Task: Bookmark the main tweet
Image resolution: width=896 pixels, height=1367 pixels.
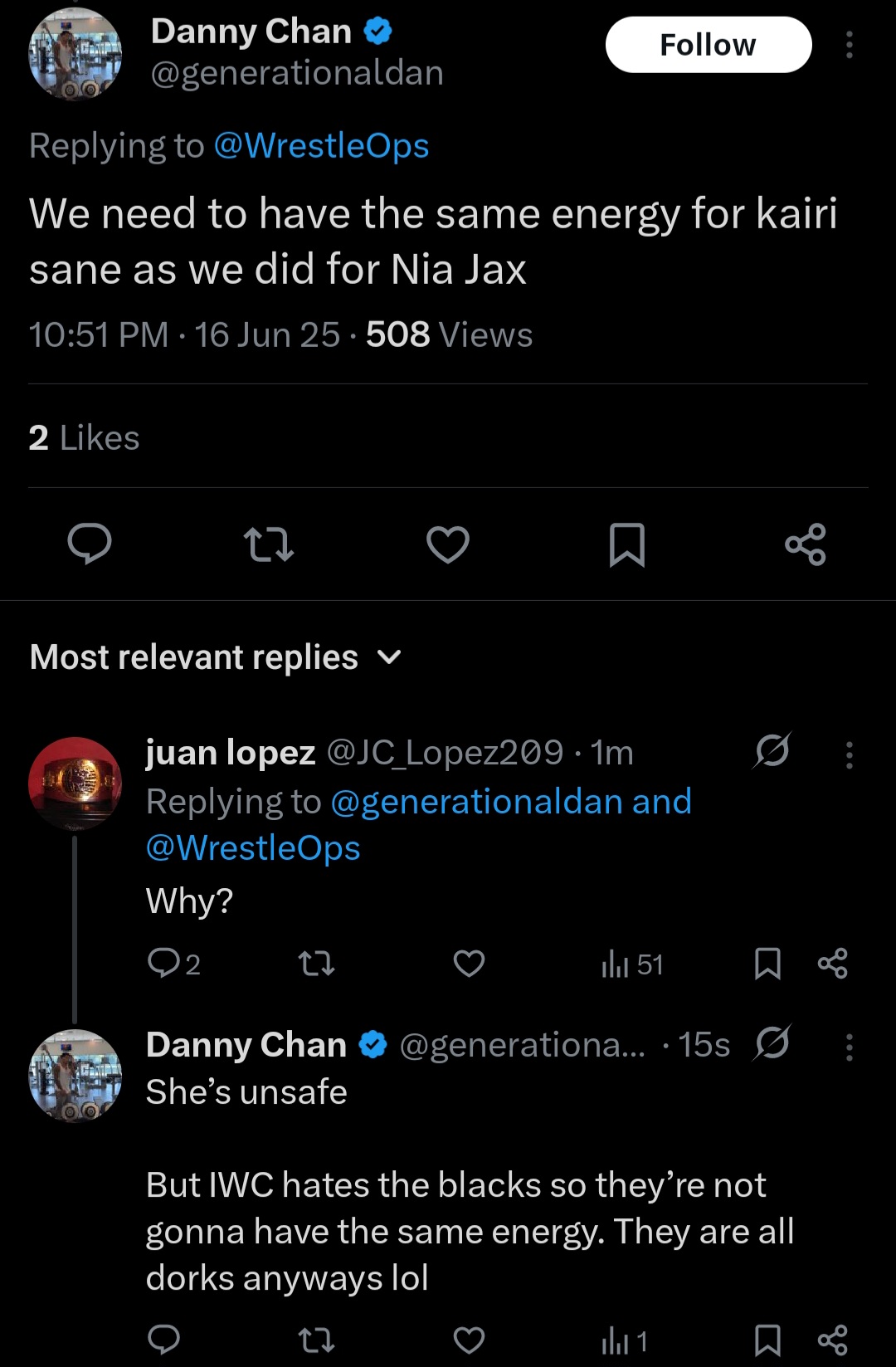Action: click(x=627, y=544)
